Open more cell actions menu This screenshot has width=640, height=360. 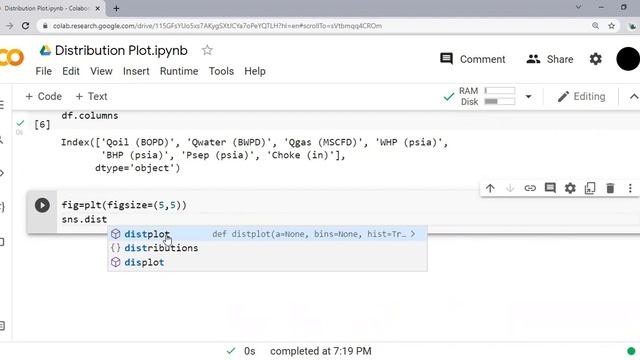630,188
